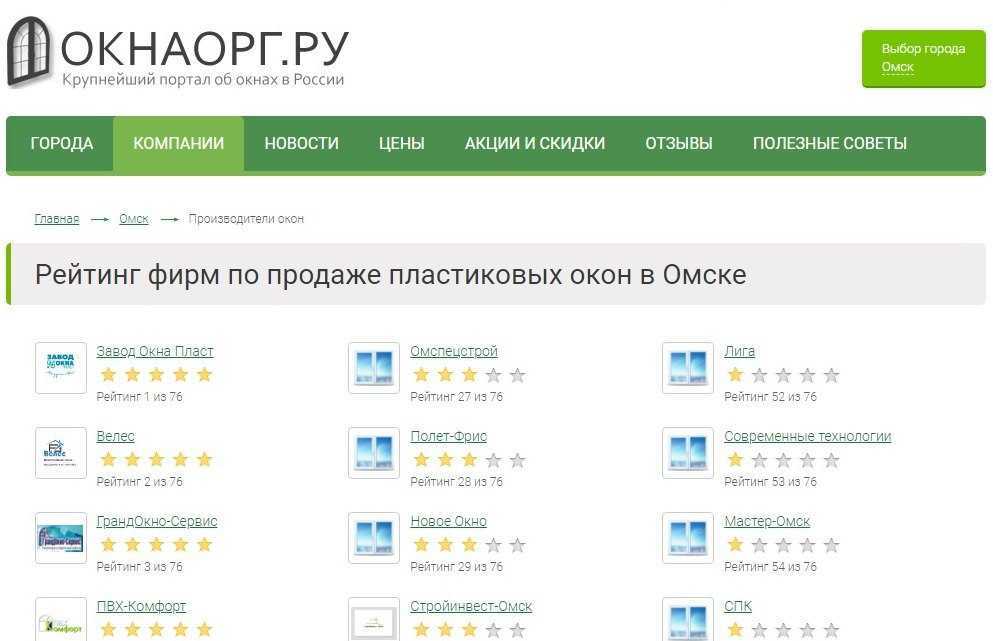The height and width of the screenshot is (641, 993).
Task: Click the Новое Окно star rating
Action: click(x=469, y=545)
